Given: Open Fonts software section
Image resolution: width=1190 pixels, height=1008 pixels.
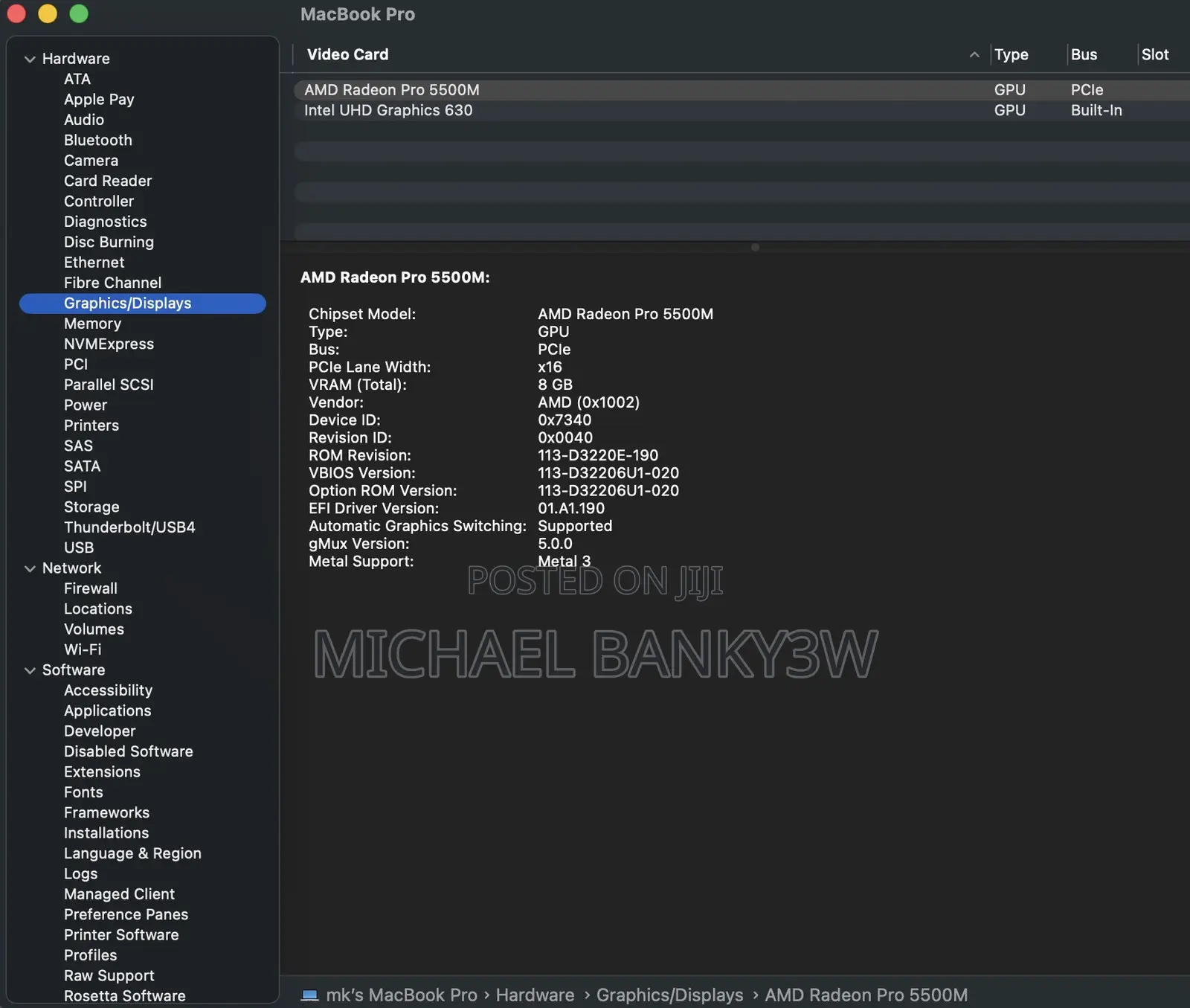Looking at the screenshot, I should point(83,792).
